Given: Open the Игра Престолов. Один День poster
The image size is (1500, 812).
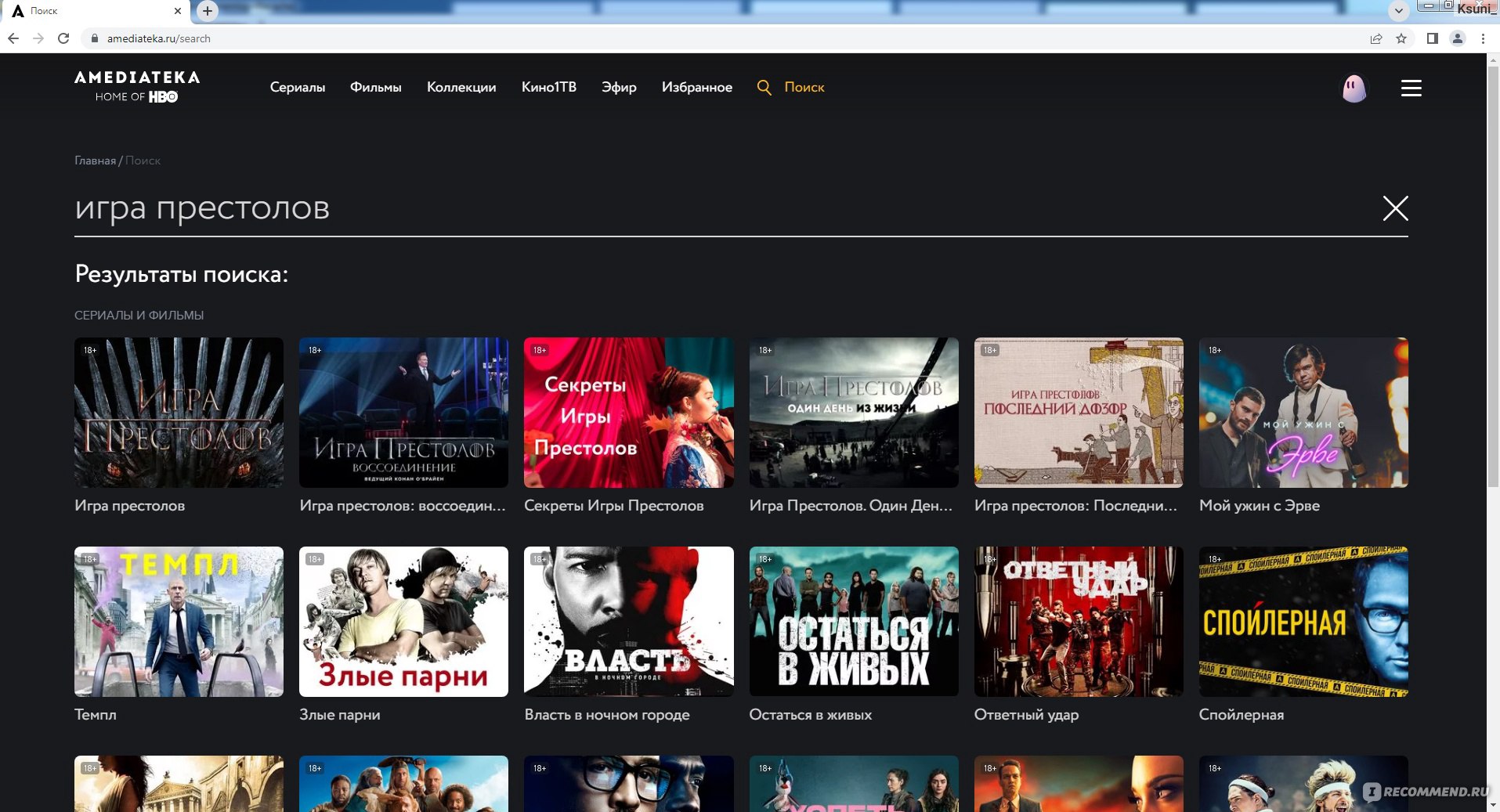Looking at the screenshot, I should [x=854, y=413].
